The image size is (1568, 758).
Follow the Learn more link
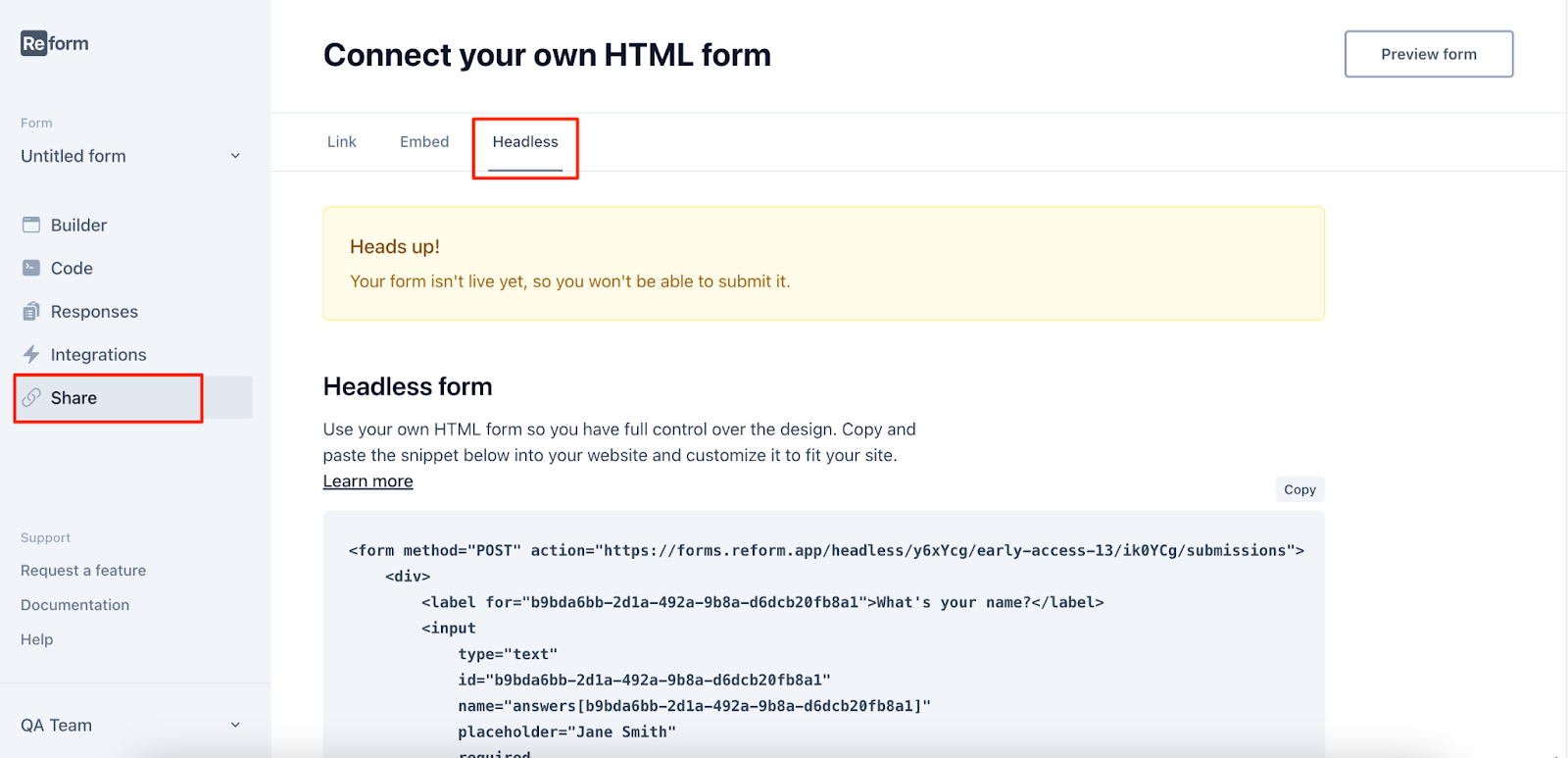pos(368,481)
